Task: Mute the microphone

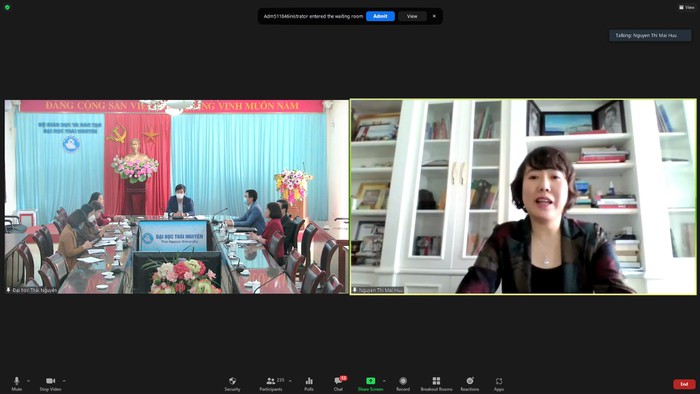Action: (17, 383)
